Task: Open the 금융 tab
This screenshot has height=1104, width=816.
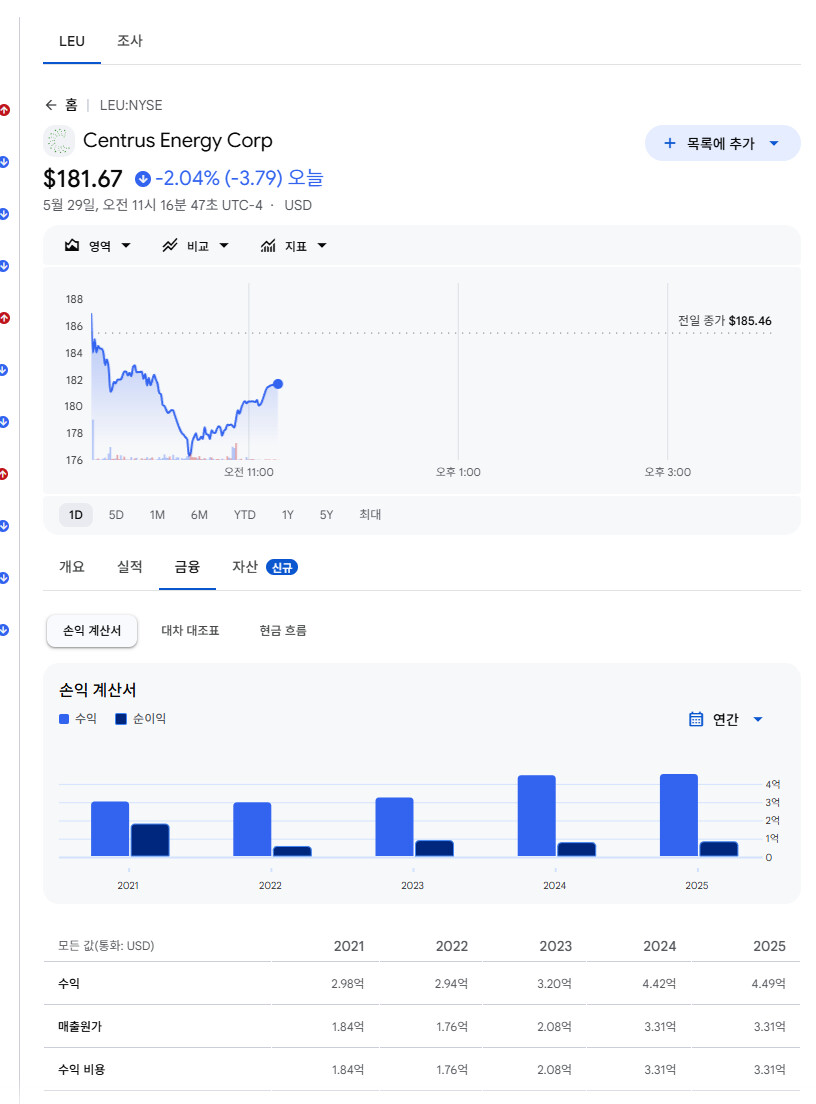Action: pyautogui.click(x=187, y=567)
